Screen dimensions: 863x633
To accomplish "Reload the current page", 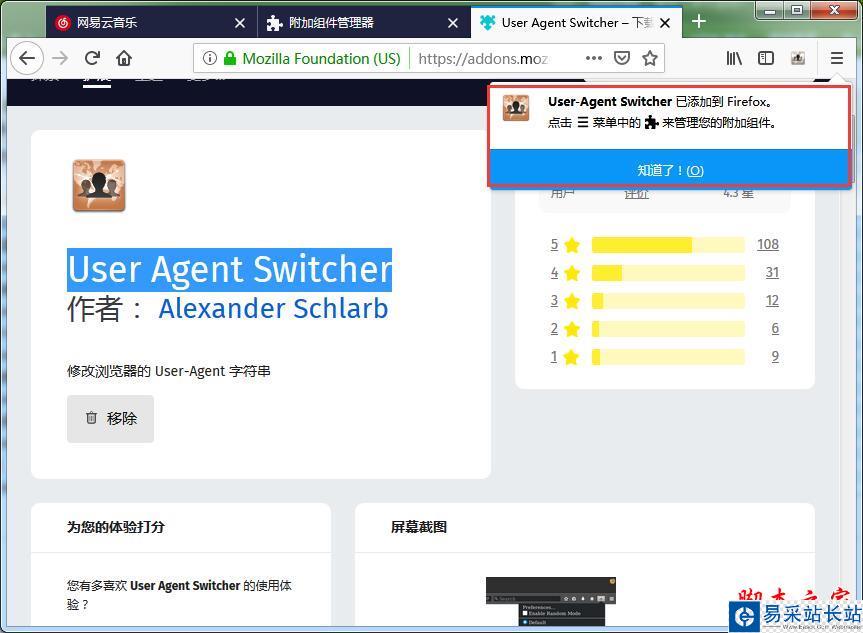I will tap(92, 58).
